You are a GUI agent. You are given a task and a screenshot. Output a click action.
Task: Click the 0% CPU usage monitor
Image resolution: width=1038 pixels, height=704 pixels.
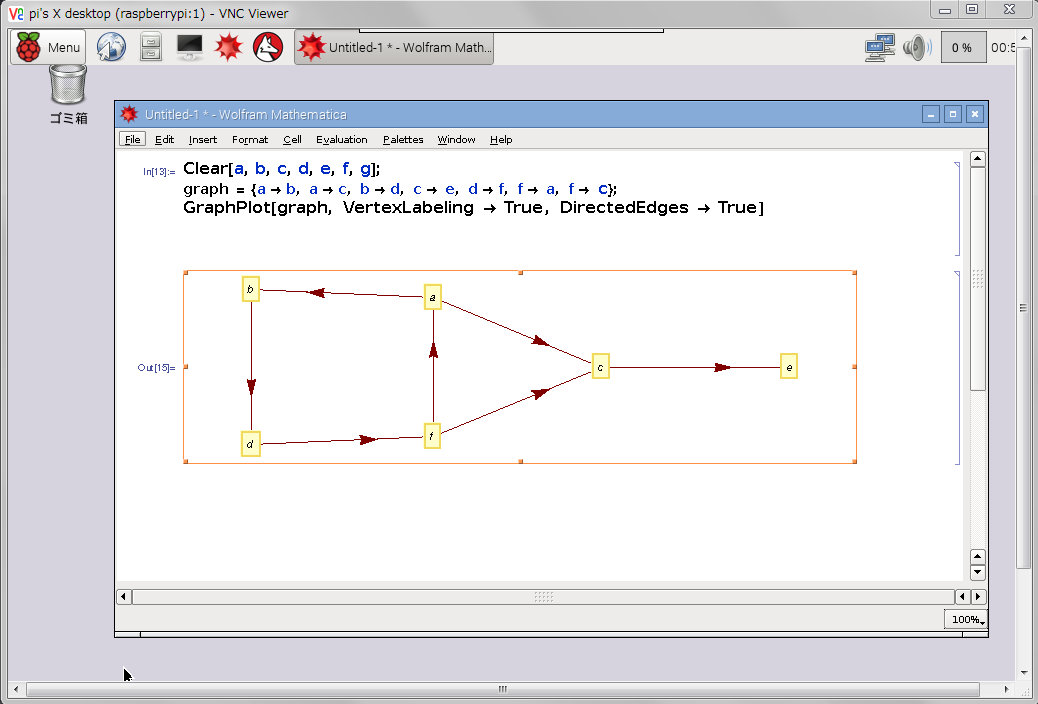coord(962,47)
